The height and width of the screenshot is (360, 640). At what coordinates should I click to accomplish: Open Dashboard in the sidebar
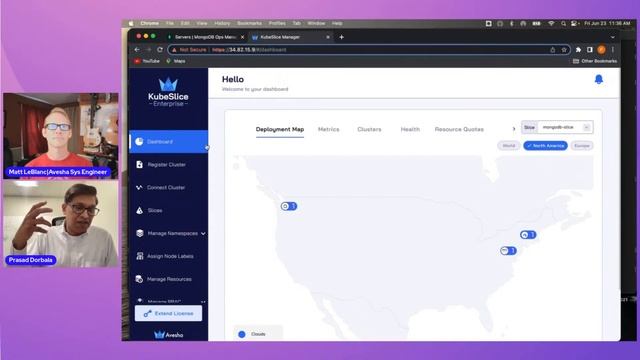click(168, 142)
